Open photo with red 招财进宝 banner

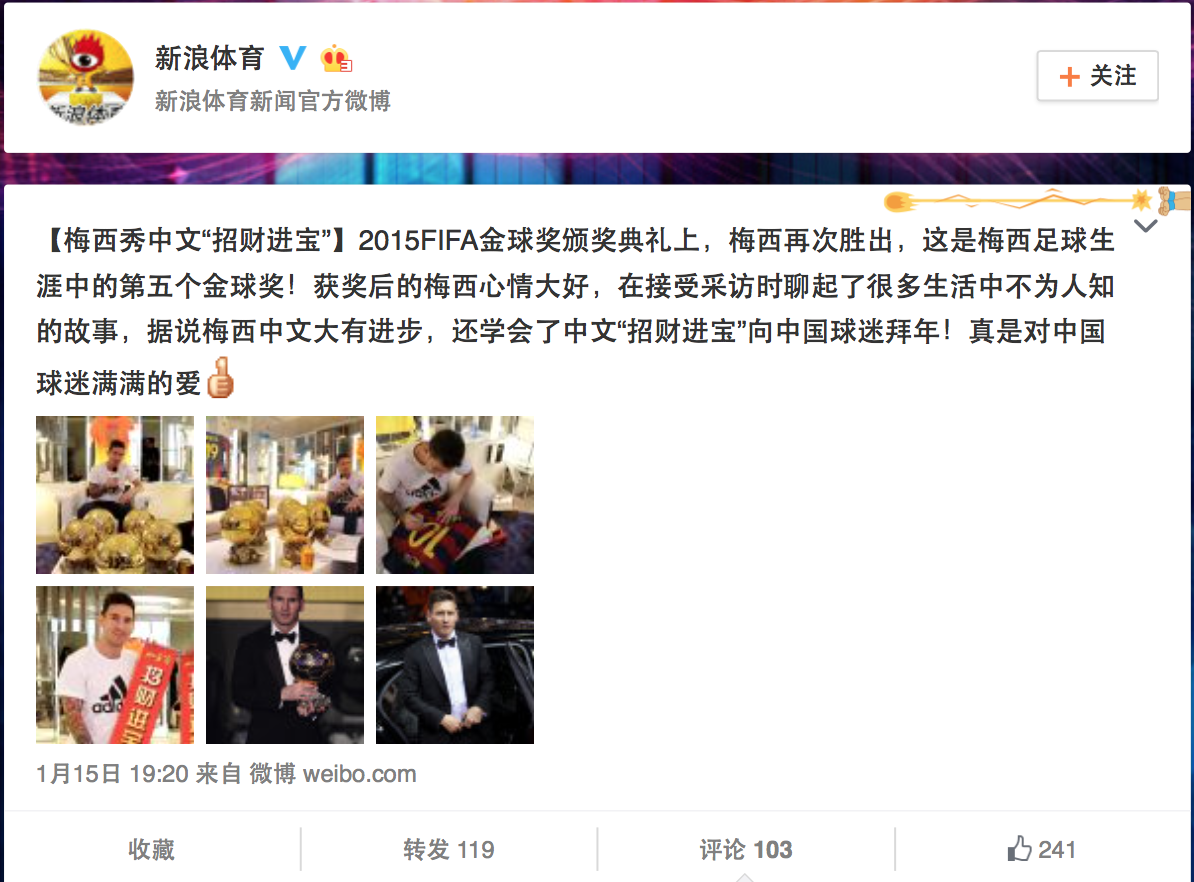coord(115,665)
